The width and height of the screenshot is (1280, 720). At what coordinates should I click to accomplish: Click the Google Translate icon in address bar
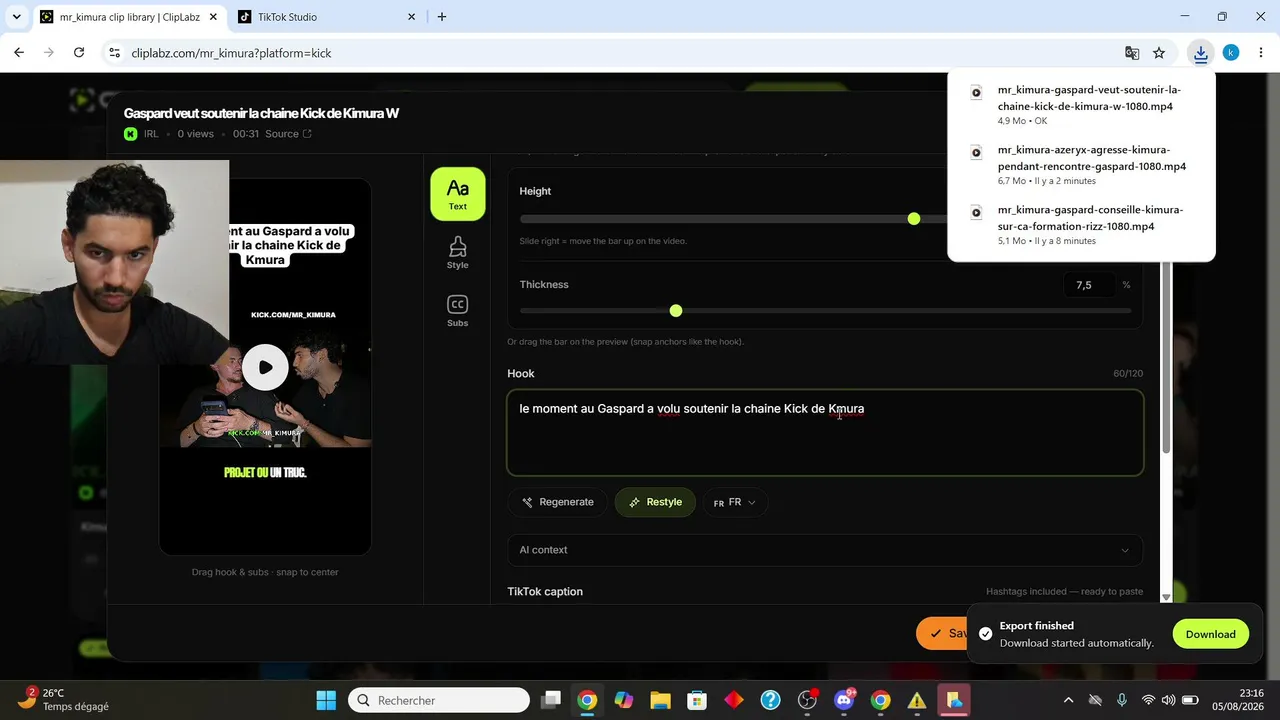(1132, 53)
